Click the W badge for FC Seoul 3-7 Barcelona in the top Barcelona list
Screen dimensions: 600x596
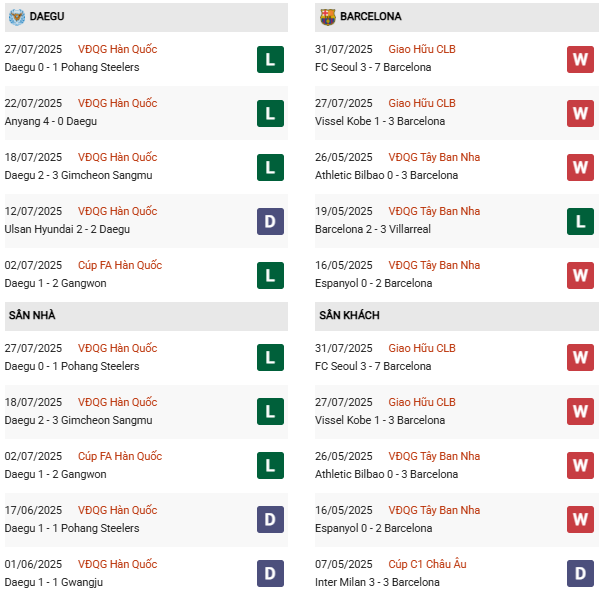[580, 59]
